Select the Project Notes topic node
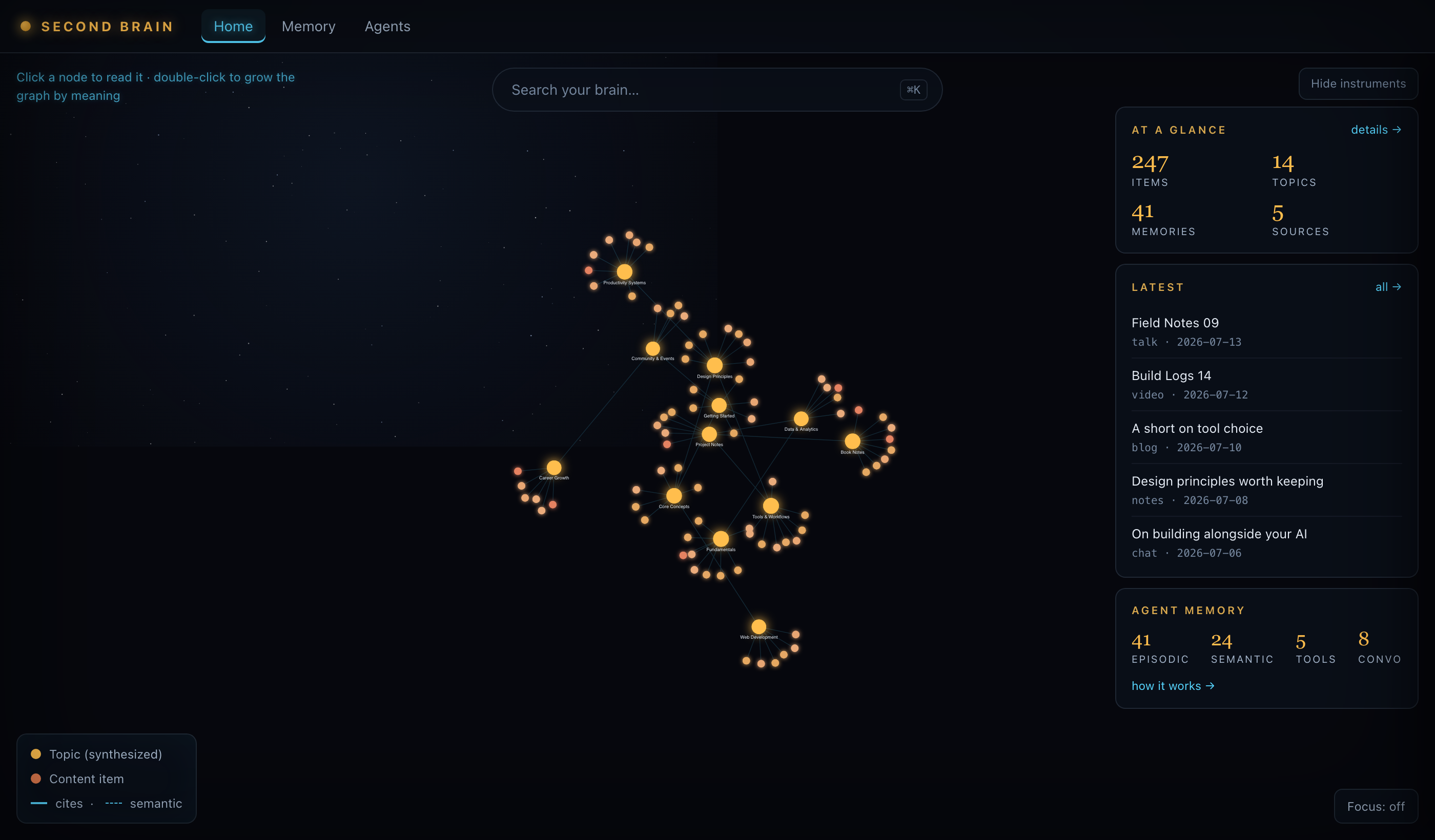This screenshot has width=1435, height=840. tap(709, 434)
